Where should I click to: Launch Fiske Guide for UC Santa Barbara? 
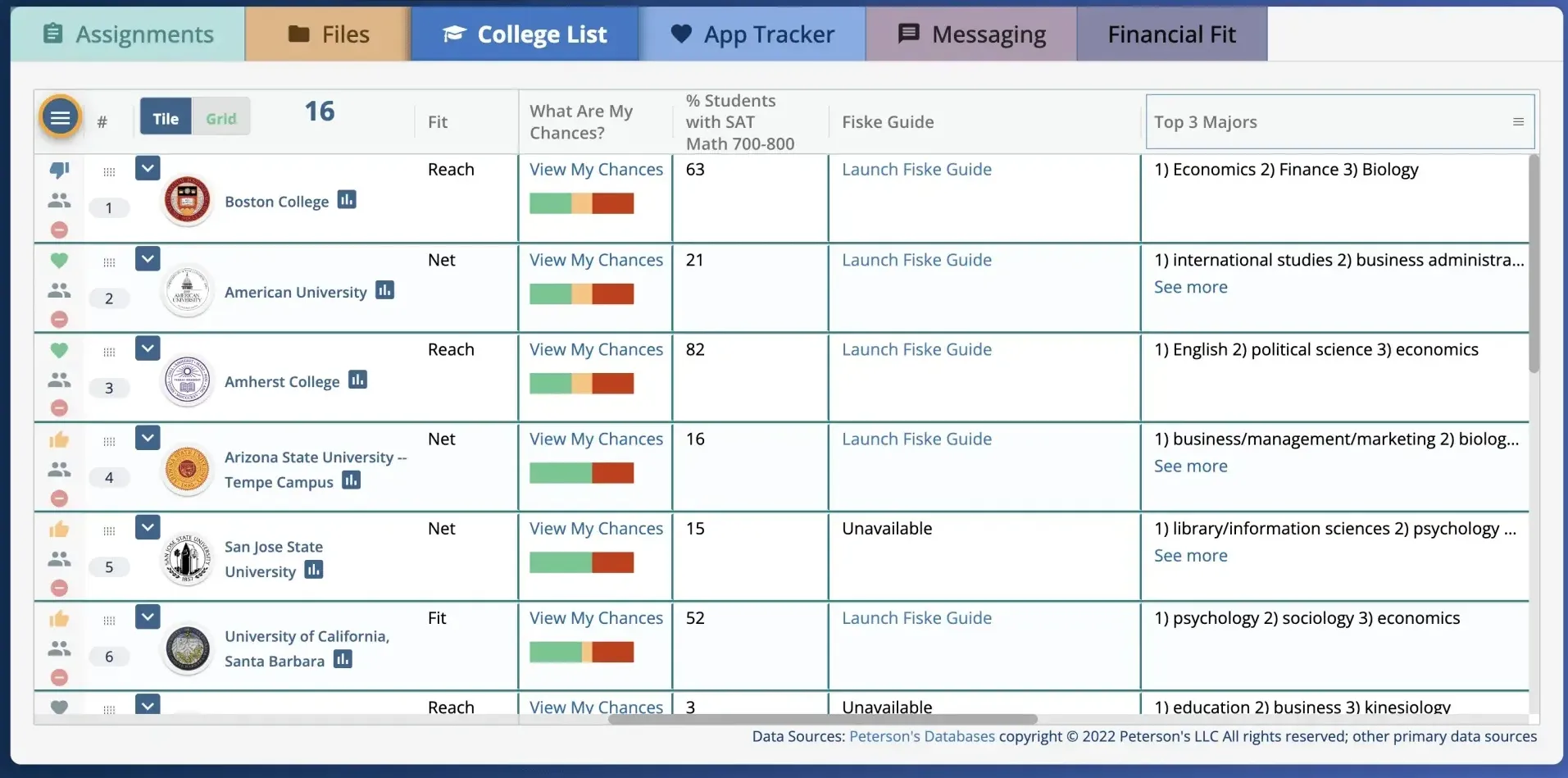click(x=916, y=618)
